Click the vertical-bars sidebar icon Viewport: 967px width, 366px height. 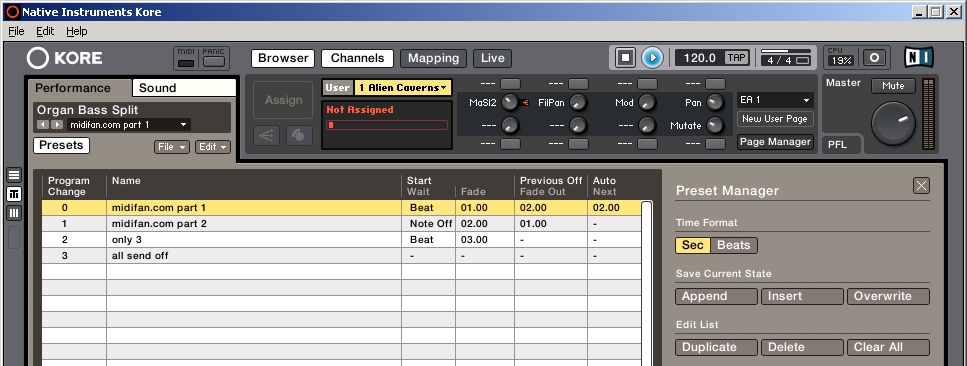14,214
